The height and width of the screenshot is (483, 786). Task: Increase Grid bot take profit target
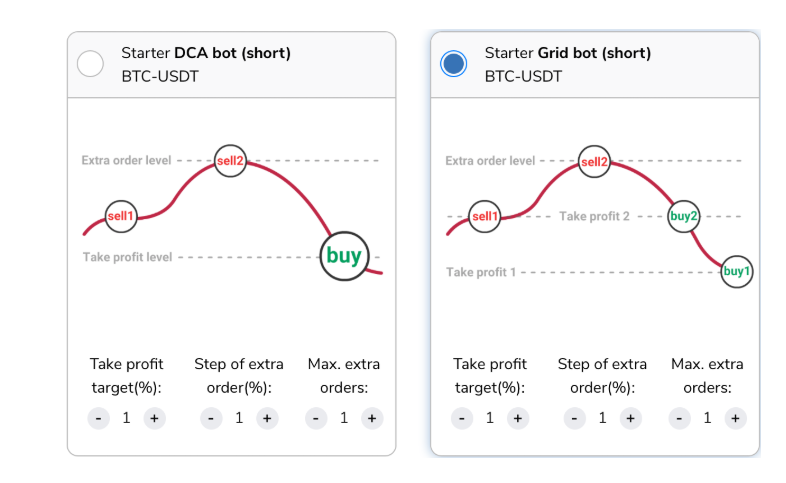click(518, 418)
